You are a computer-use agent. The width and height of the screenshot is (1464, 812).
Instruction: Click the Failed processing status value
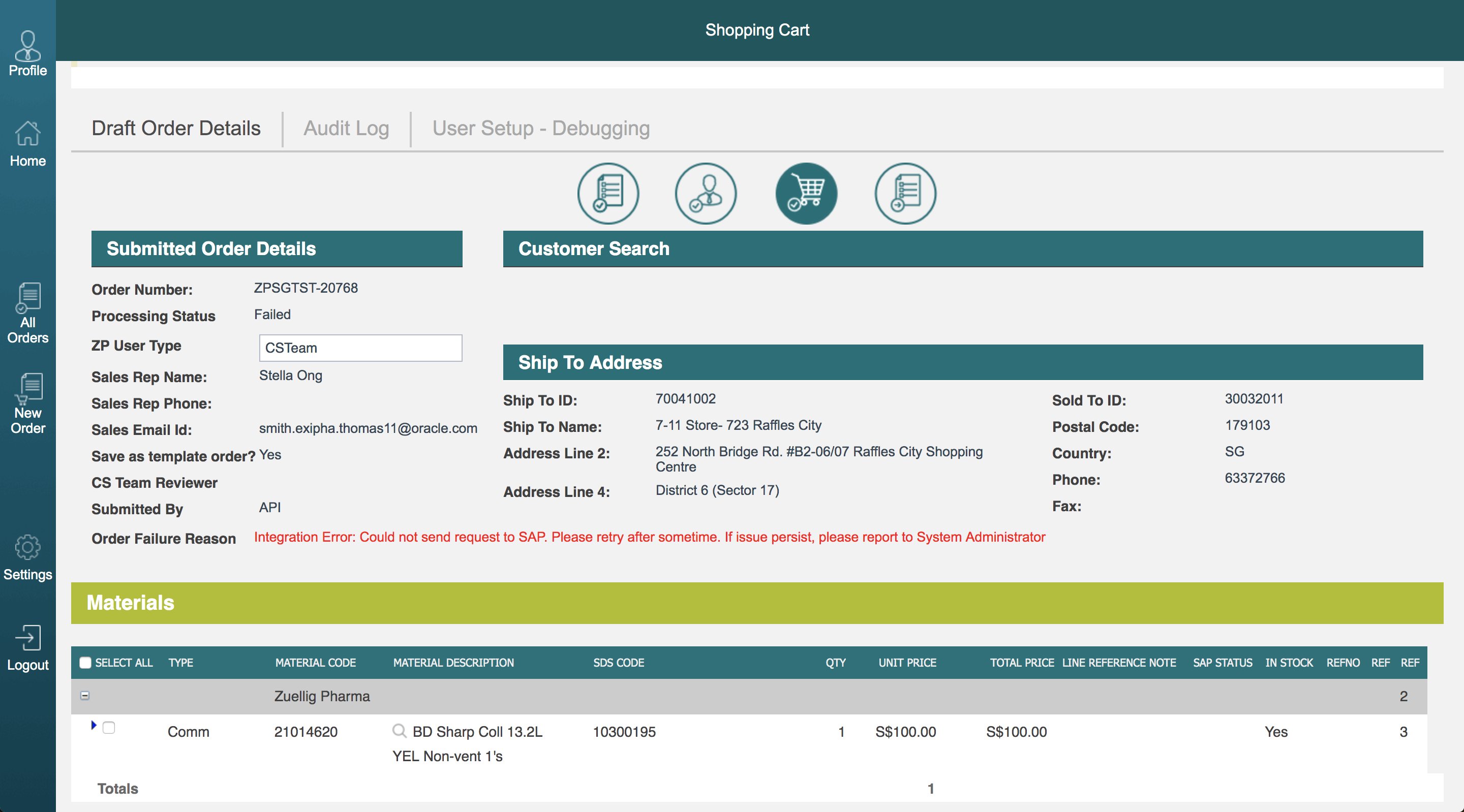272,314
